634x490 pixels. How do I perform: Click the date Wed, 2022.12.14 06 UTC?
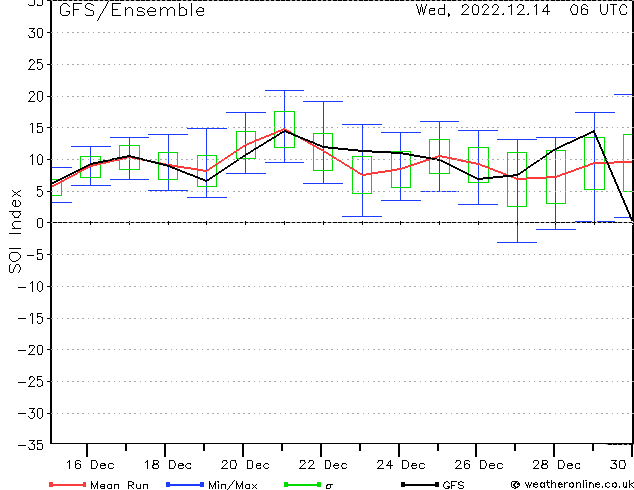click(x=522, y=10)
